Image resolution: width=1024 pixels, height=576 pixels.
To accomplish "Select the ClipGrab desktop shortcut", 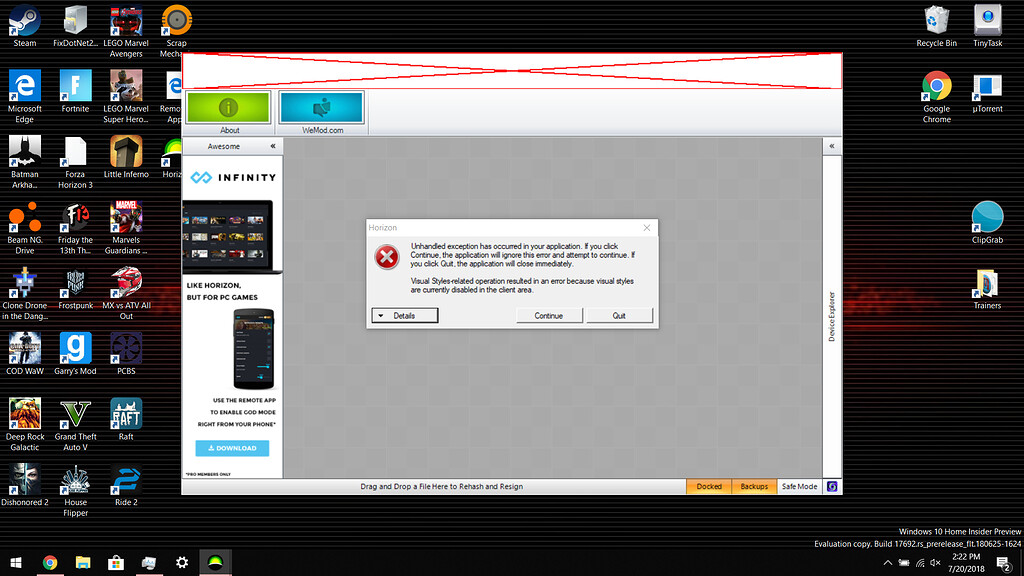I will point(987,223).
